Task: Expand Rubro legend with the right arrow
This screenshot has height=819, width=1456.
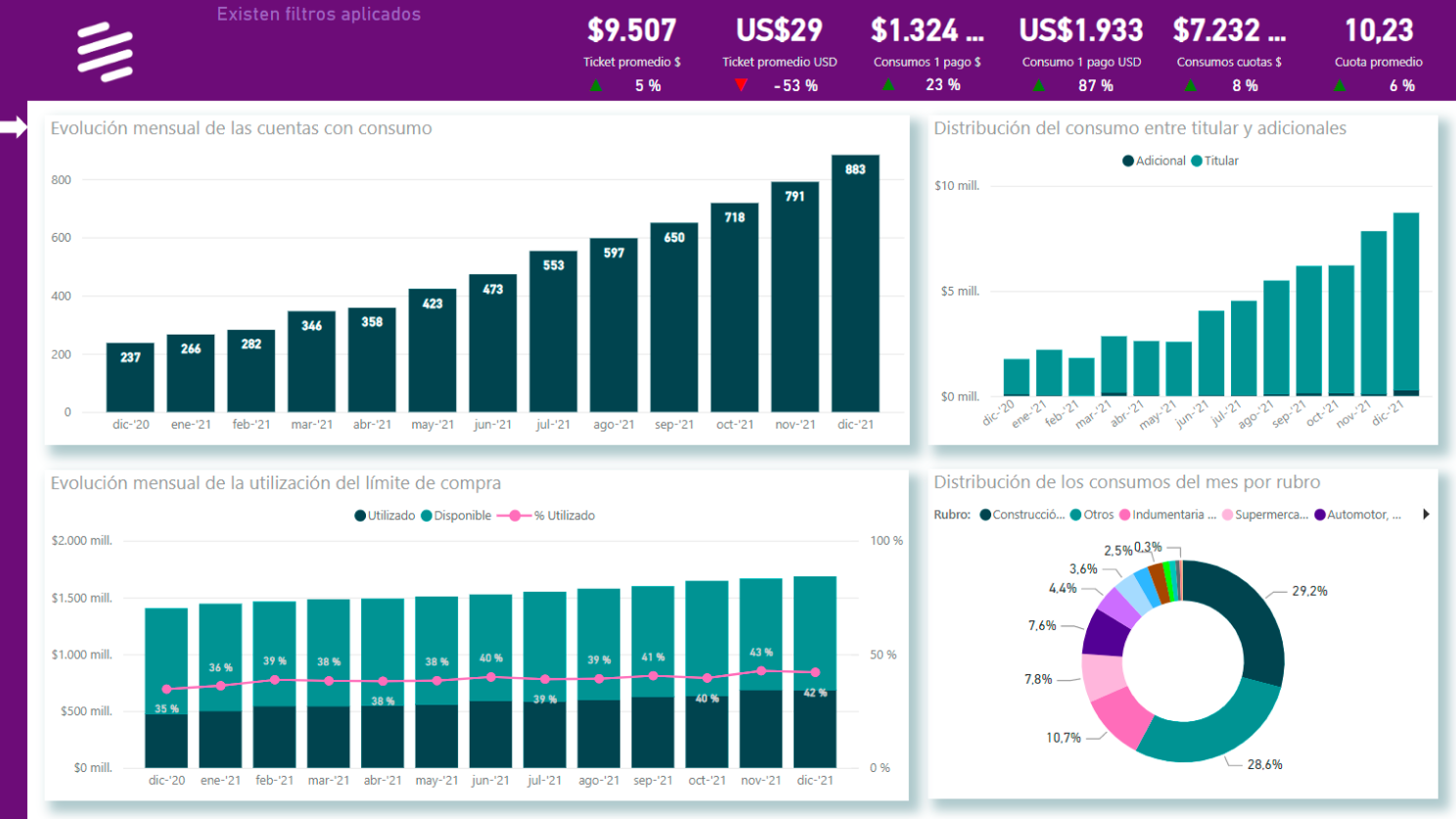Action: (1426, 515)
